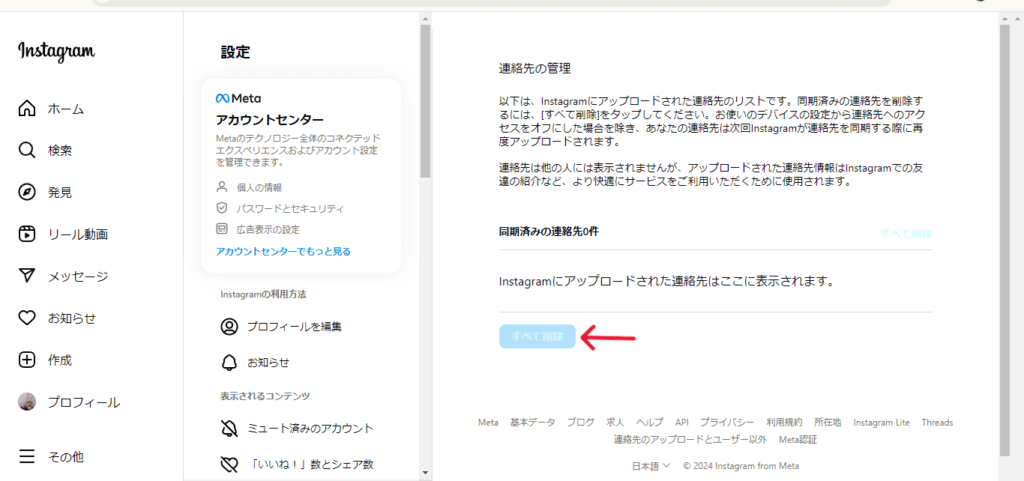
Task: Click the 発見 compass icon
Action: tap(26, 193)
